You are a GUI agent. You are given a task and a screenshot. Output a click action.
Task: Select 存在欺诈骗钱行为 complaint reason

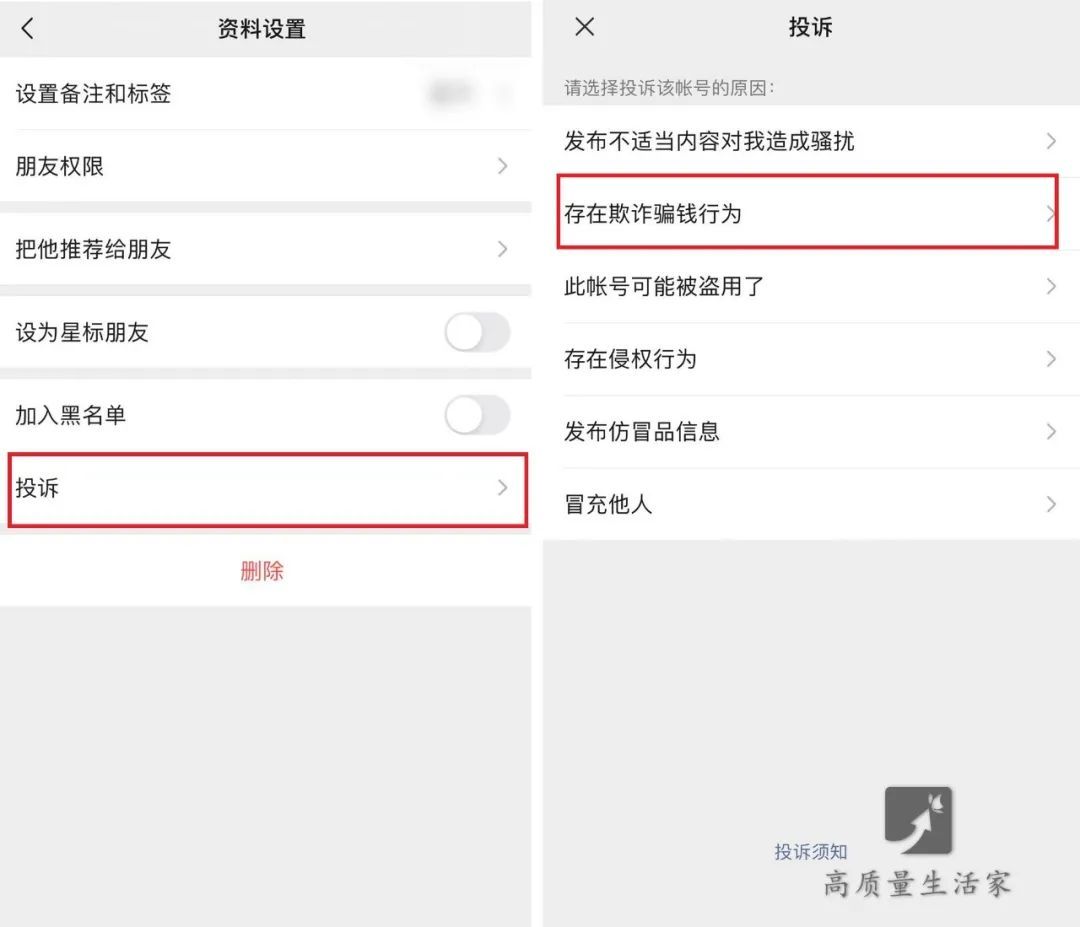pyautogui.click(x=807, y=212)
